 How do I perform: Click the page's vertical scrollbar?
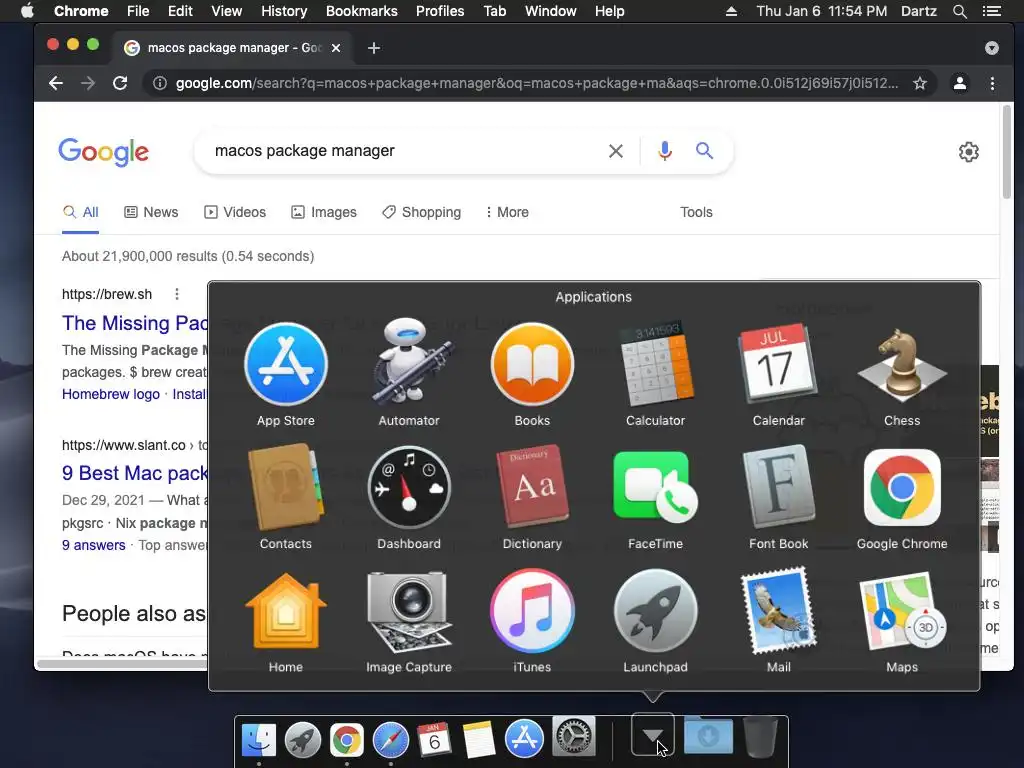(x=1006, y=152)
